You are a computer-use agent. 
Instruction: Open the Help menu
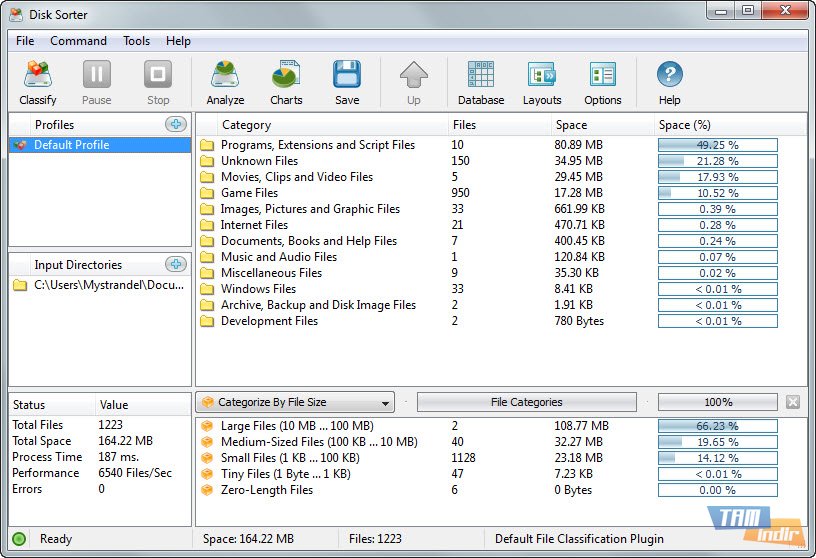coord(178,41)
